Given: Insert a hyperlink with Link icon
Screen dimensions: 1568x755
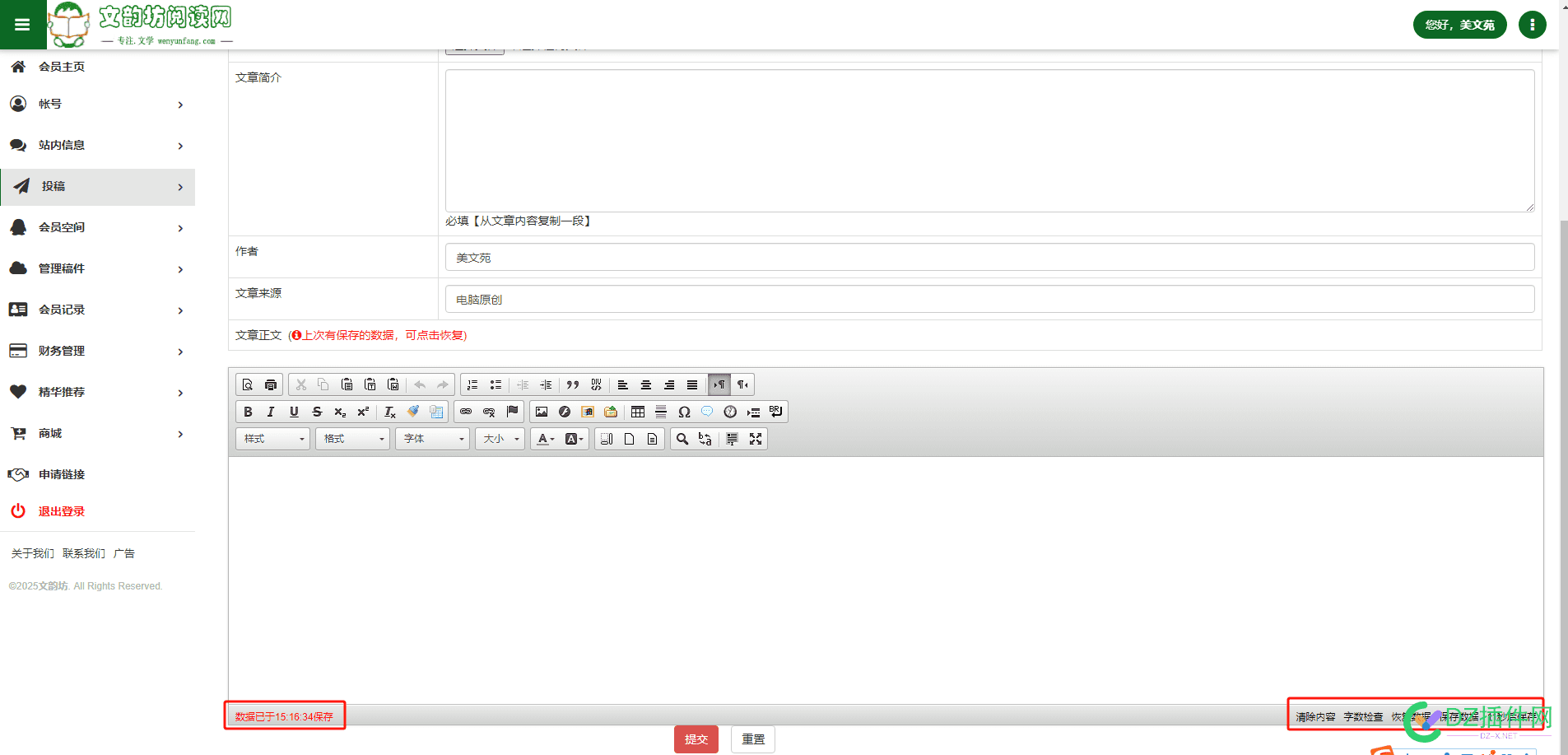Looking at the screenshot, I should (x=466, y=412).
